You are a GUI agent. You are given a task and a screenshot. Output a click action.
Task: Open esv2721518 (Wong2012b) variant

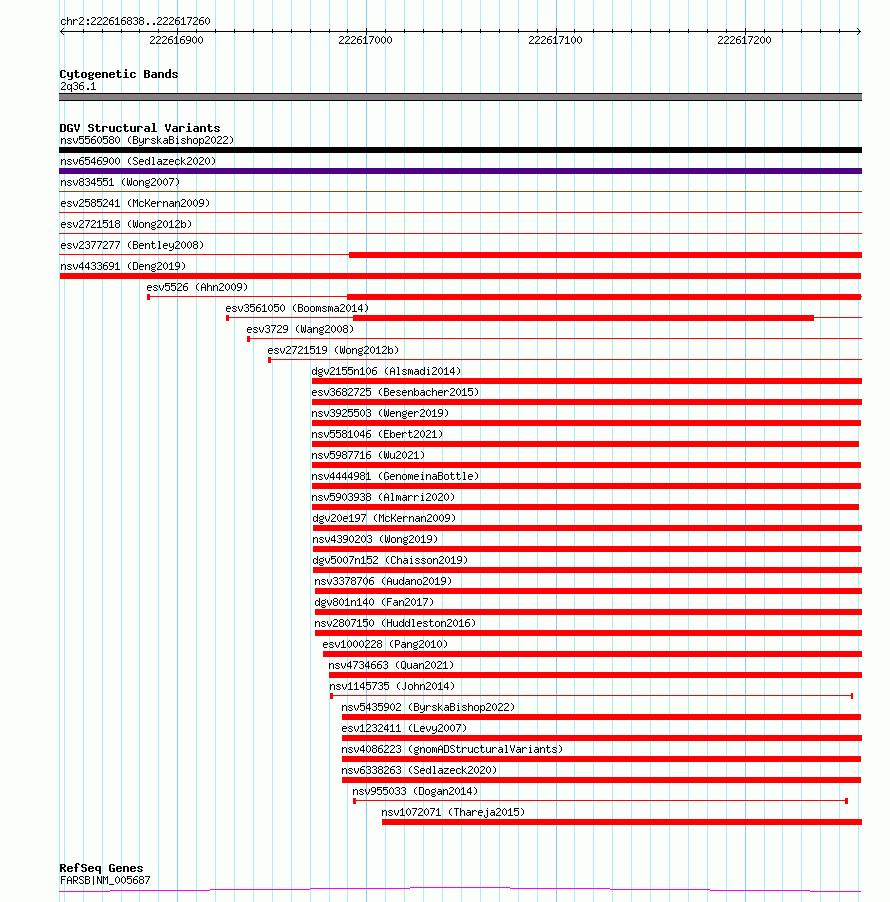[126, 224]
